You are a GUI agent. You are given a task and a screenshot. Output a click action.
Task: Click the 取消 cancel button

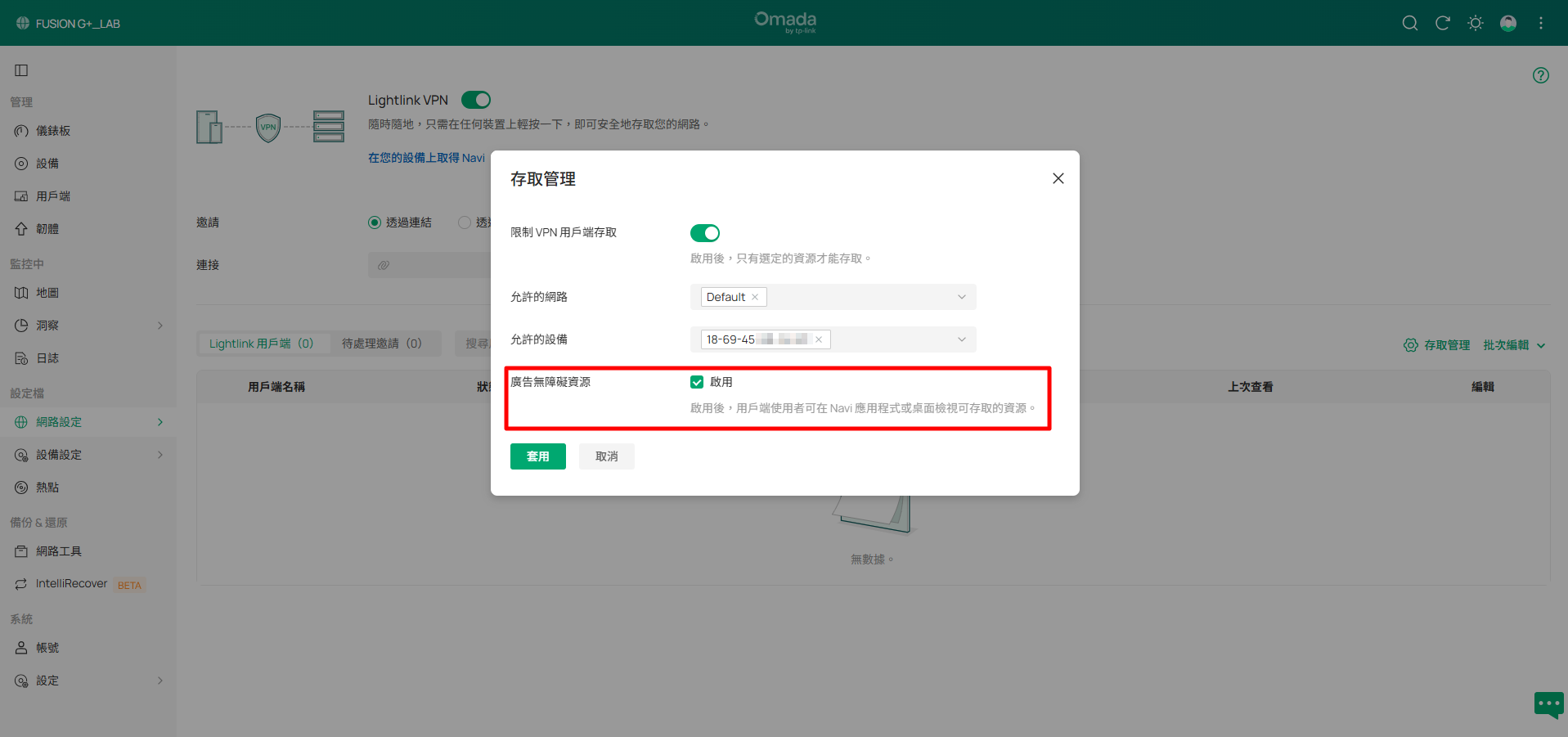607,456
